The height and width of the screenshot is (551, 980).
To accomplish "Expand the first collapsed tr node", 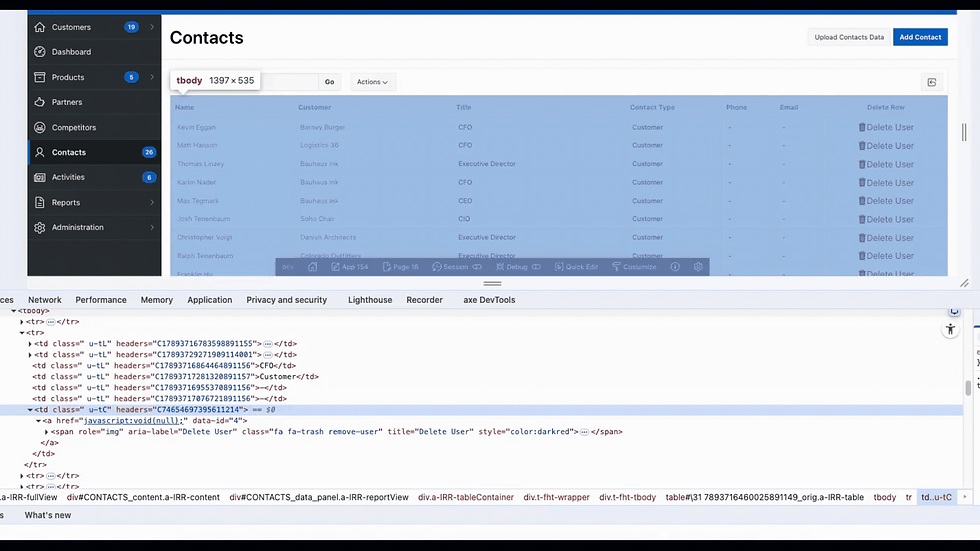I will coord(22,322).
